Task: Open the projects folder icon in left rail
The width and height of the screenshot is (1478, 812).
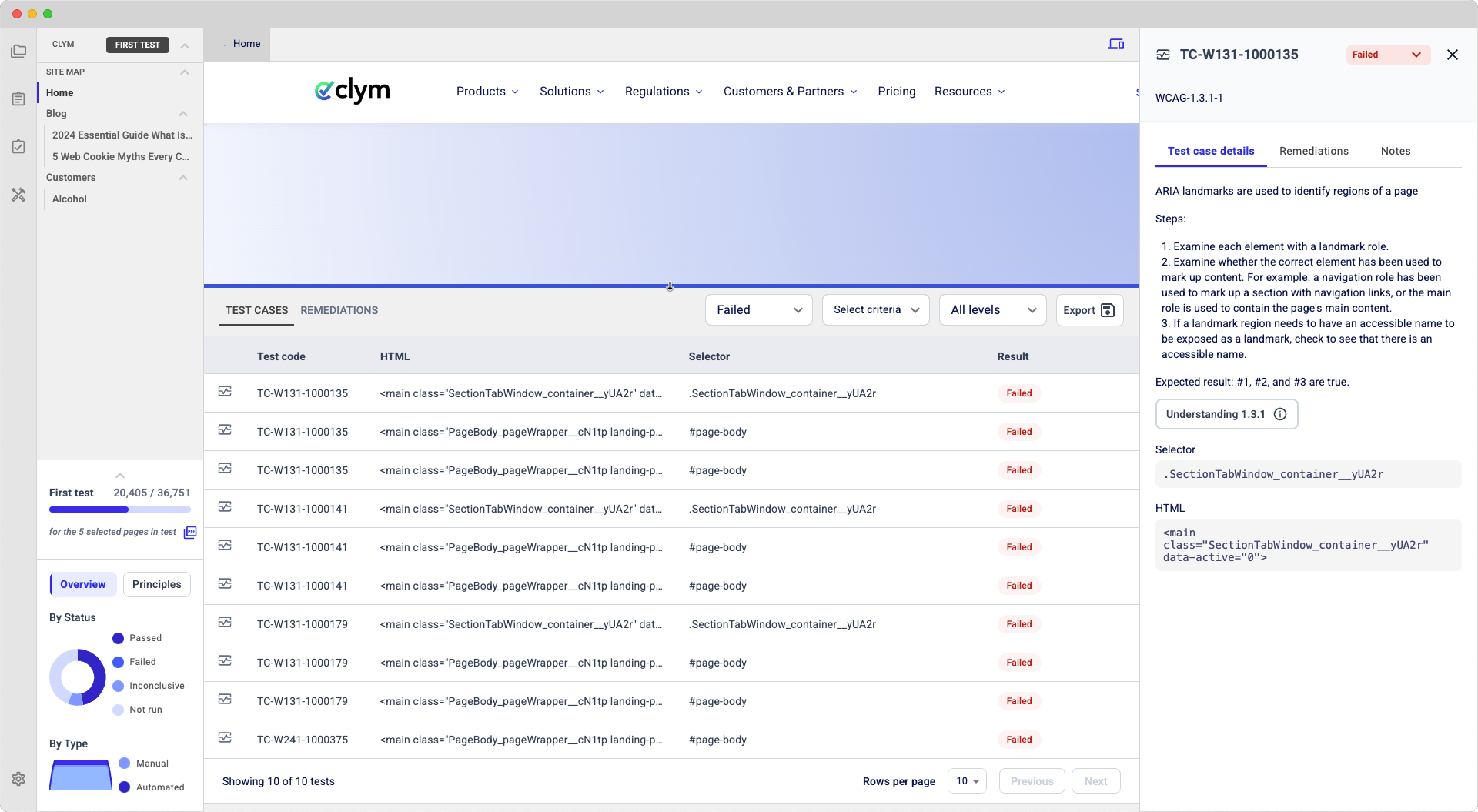Action: pyautogui.click(x=18, y=52)
